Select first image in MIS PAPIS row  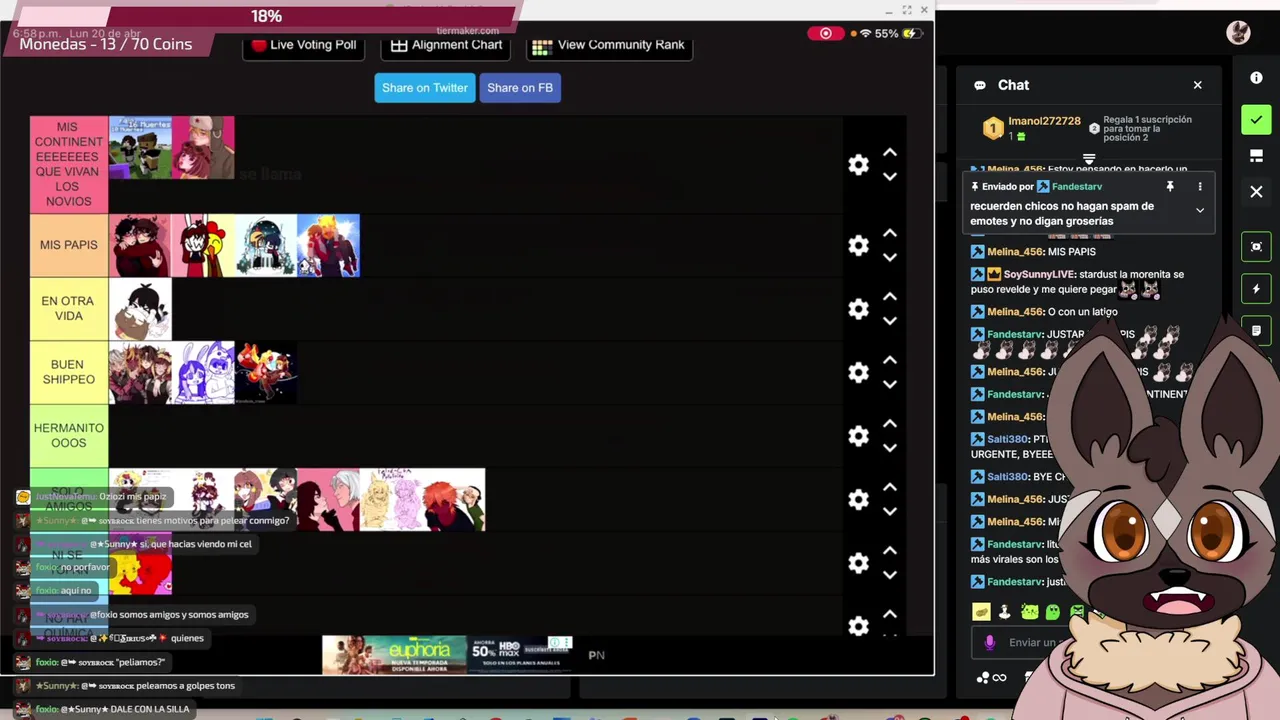coord(140,245)
